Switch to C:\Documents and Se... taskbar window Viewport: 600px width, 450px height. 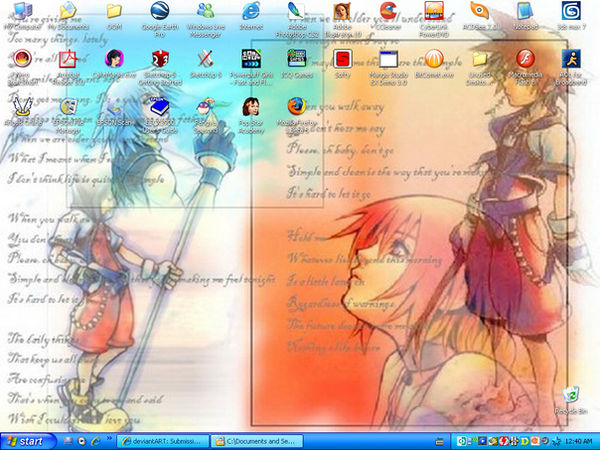click(256, 442)
